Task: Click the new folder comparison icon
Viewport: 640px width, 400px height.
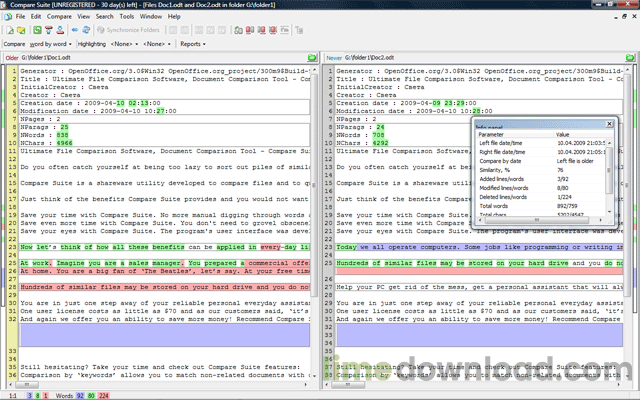Action: (21, 30)
